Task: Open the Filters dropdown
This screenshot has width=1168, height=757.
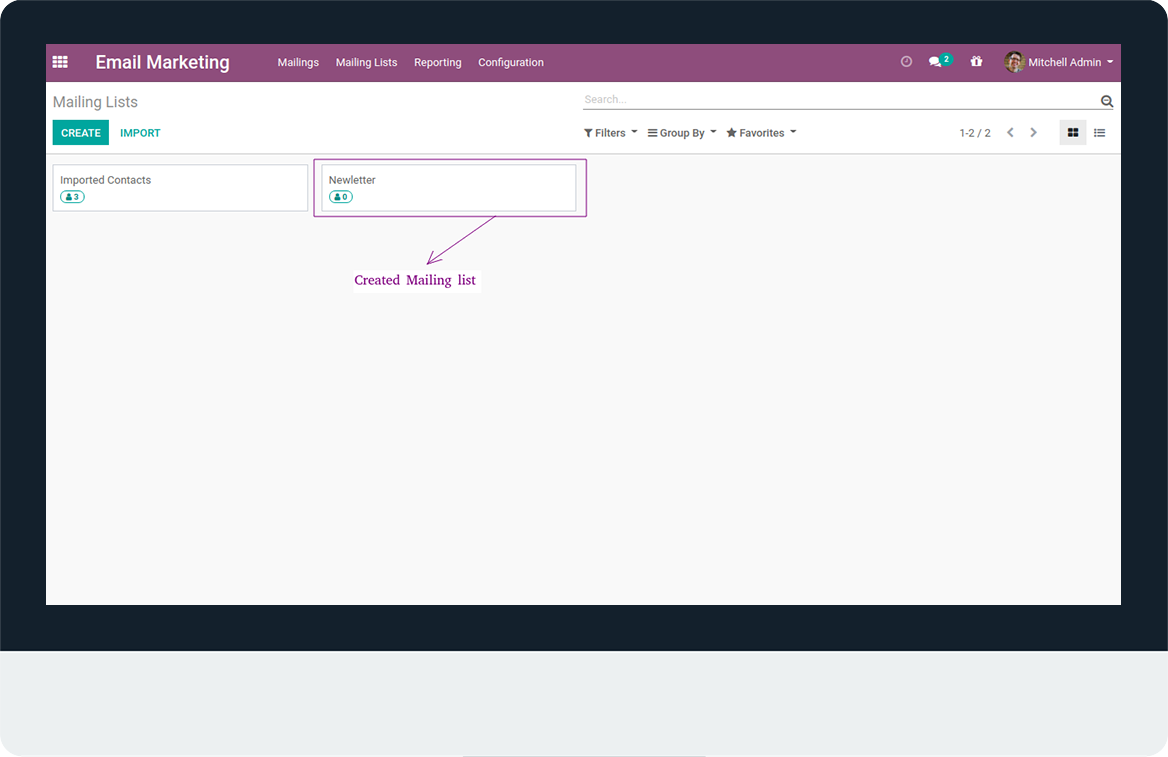Action: pos(610,133)
